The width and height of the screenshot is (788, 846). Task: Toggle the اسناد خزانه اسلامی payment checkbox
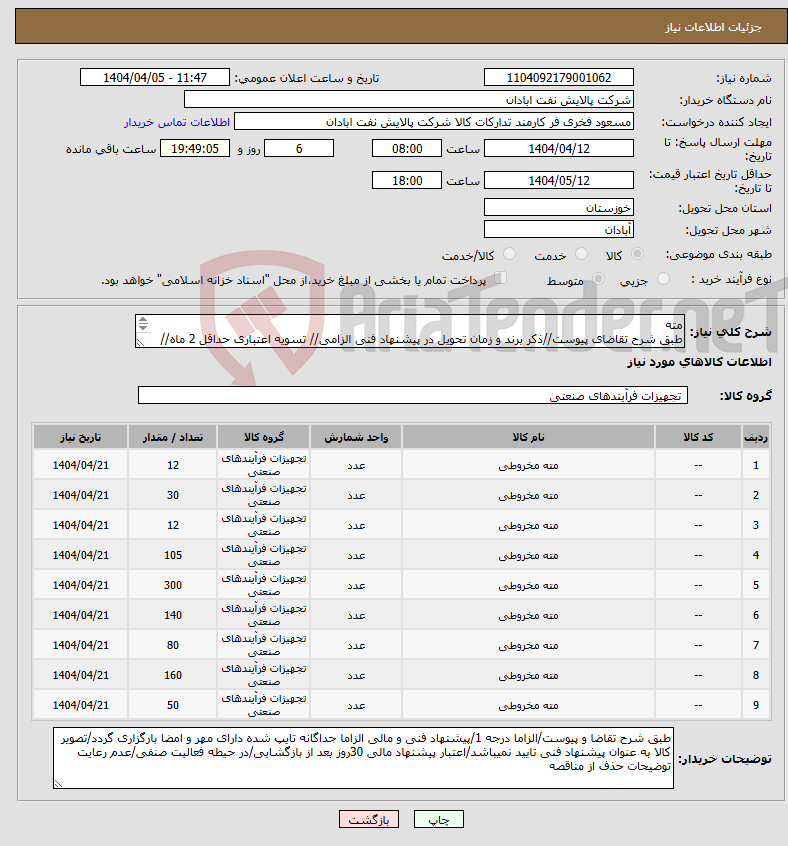pyautogui.click(x=501, y=278)
